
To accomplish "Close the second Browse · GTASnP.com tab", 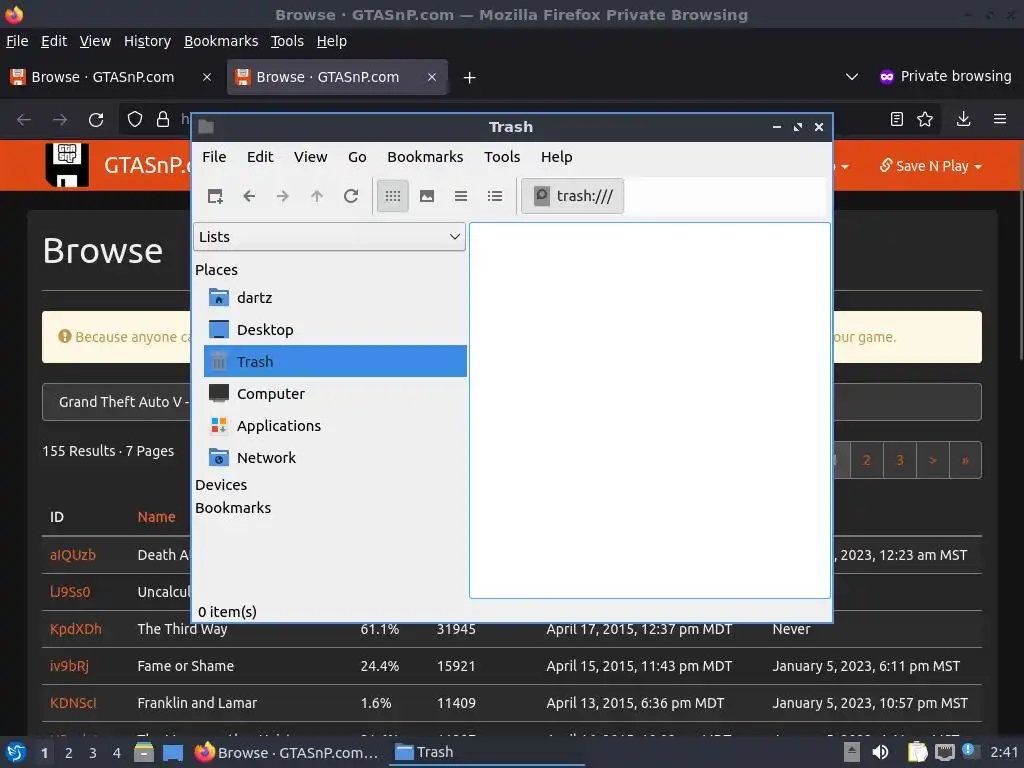I will point(432,77).
